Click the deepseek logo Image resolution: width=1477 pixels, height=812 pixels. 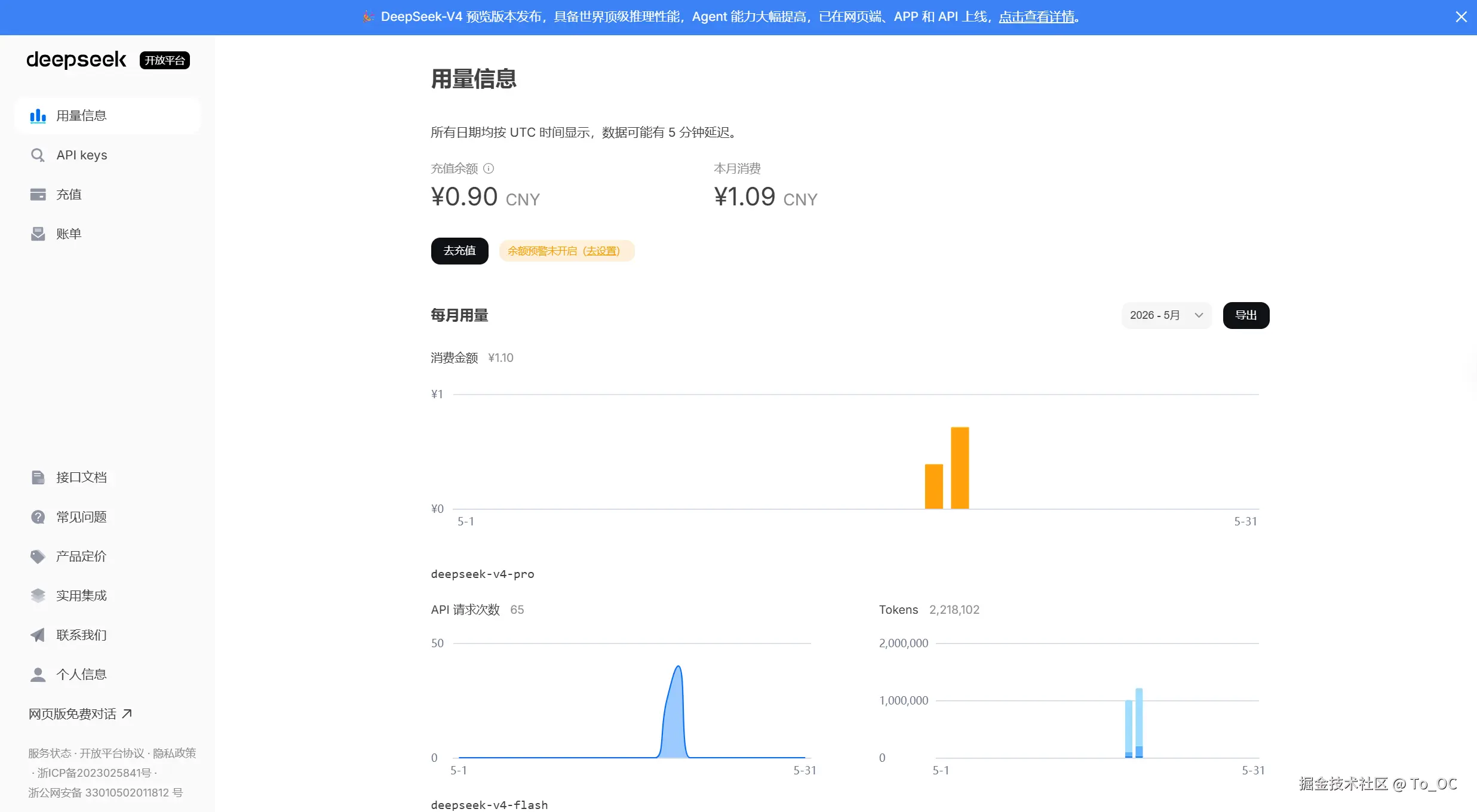click(x=76, y=60)
